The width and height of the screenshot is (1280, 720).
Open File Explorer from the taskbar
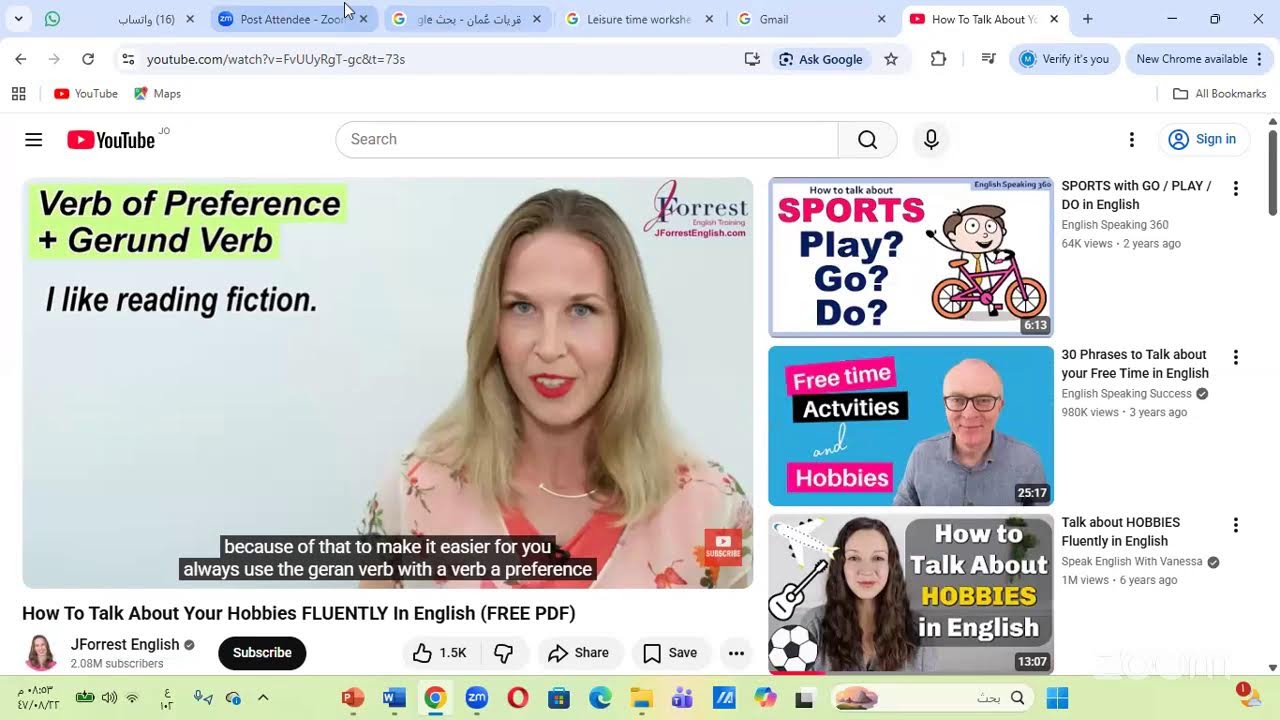click(641, 698)
